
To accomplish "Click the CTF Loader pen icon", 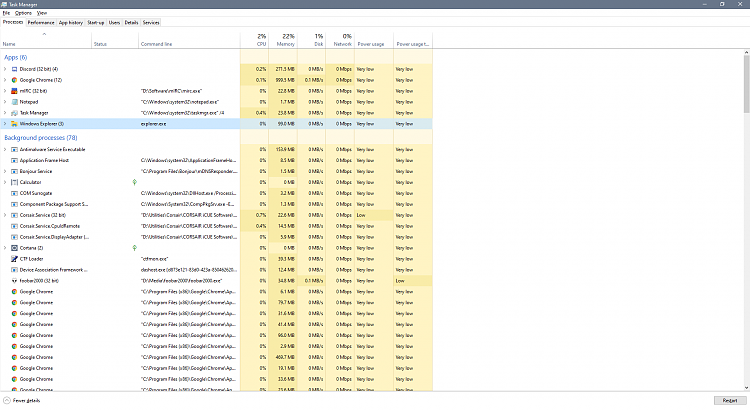I will point(14,259).
